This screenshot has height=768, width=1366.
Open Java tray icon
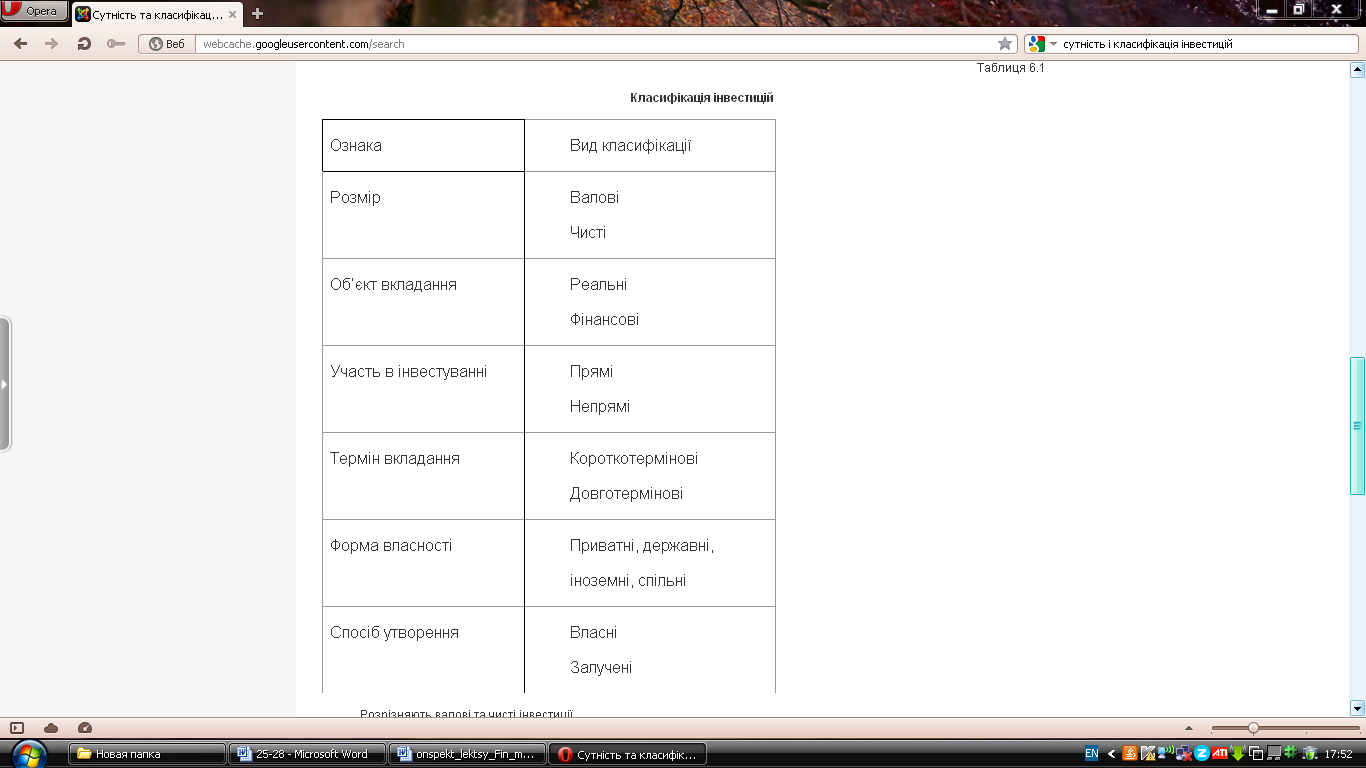(1130, 753)
